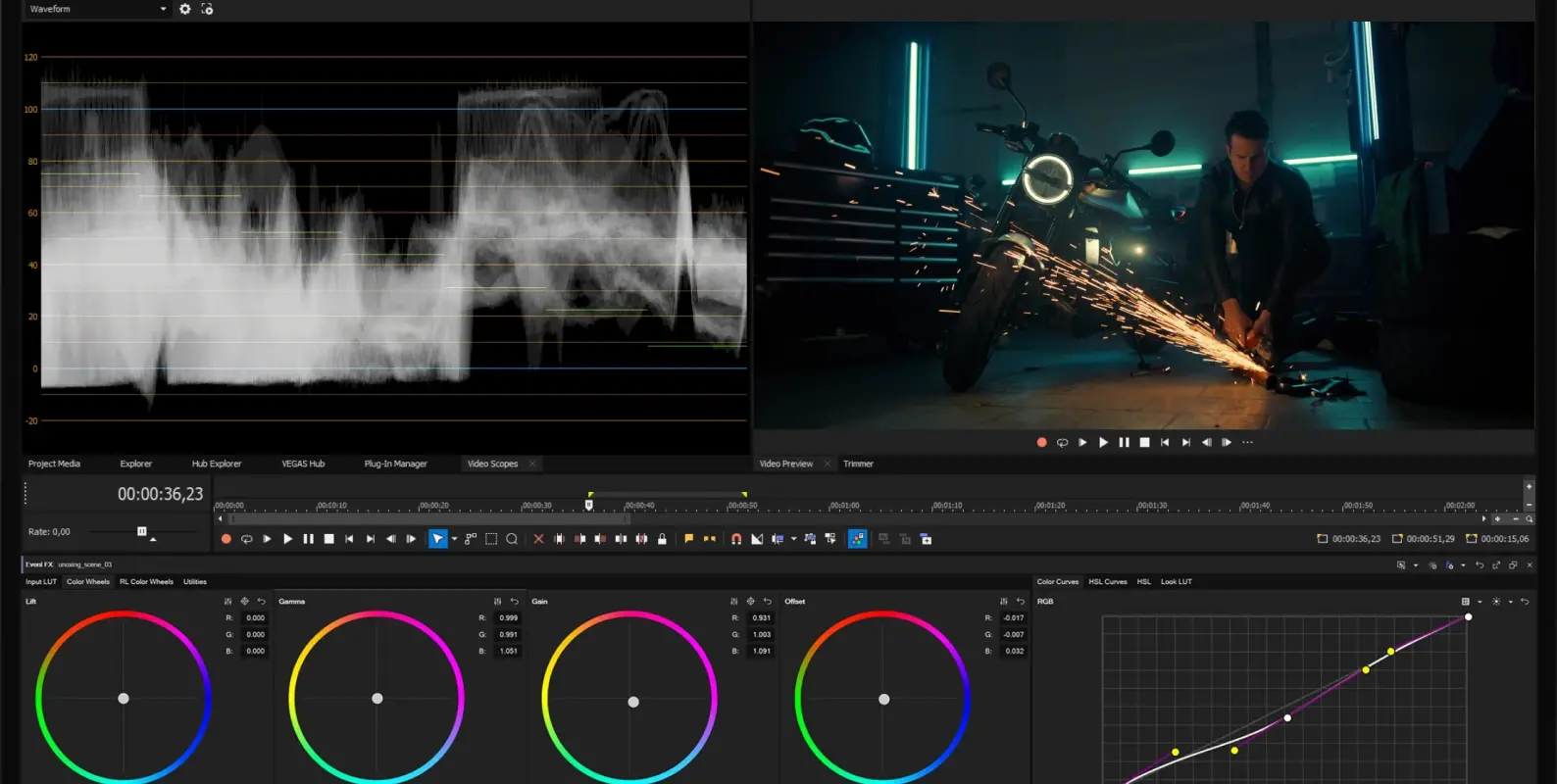This screenshot has height=784, width=1557.
Task: Toggle loop playback in the timeline toolbar
Action: 246,539
